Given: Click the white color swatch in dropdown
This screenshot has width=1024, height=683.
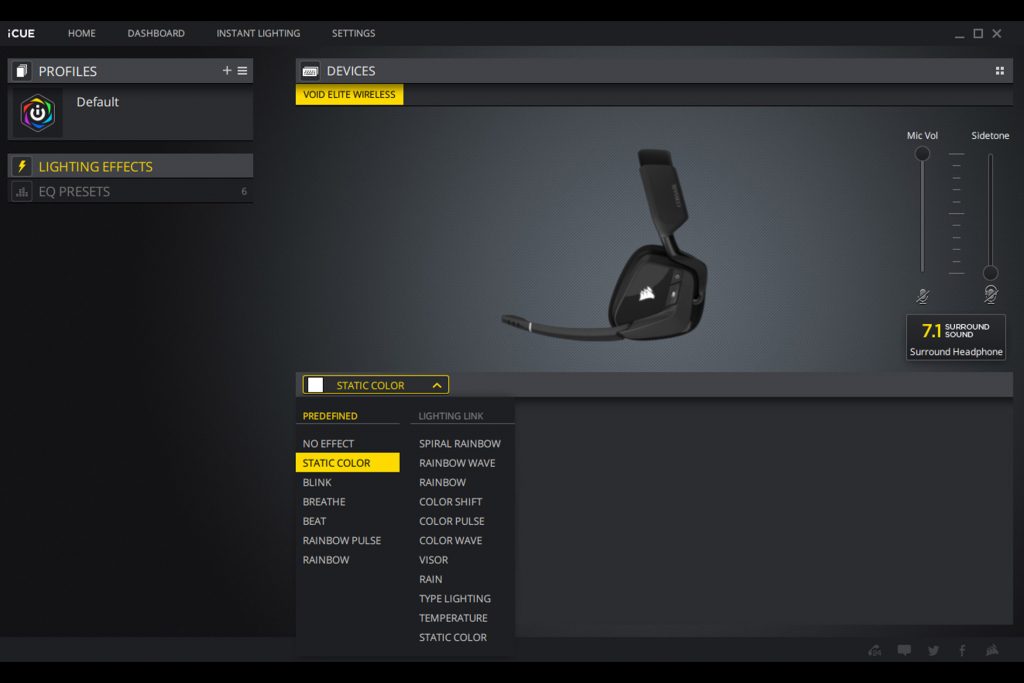Looking at the screenshot, I should click(x=315, y=385).
